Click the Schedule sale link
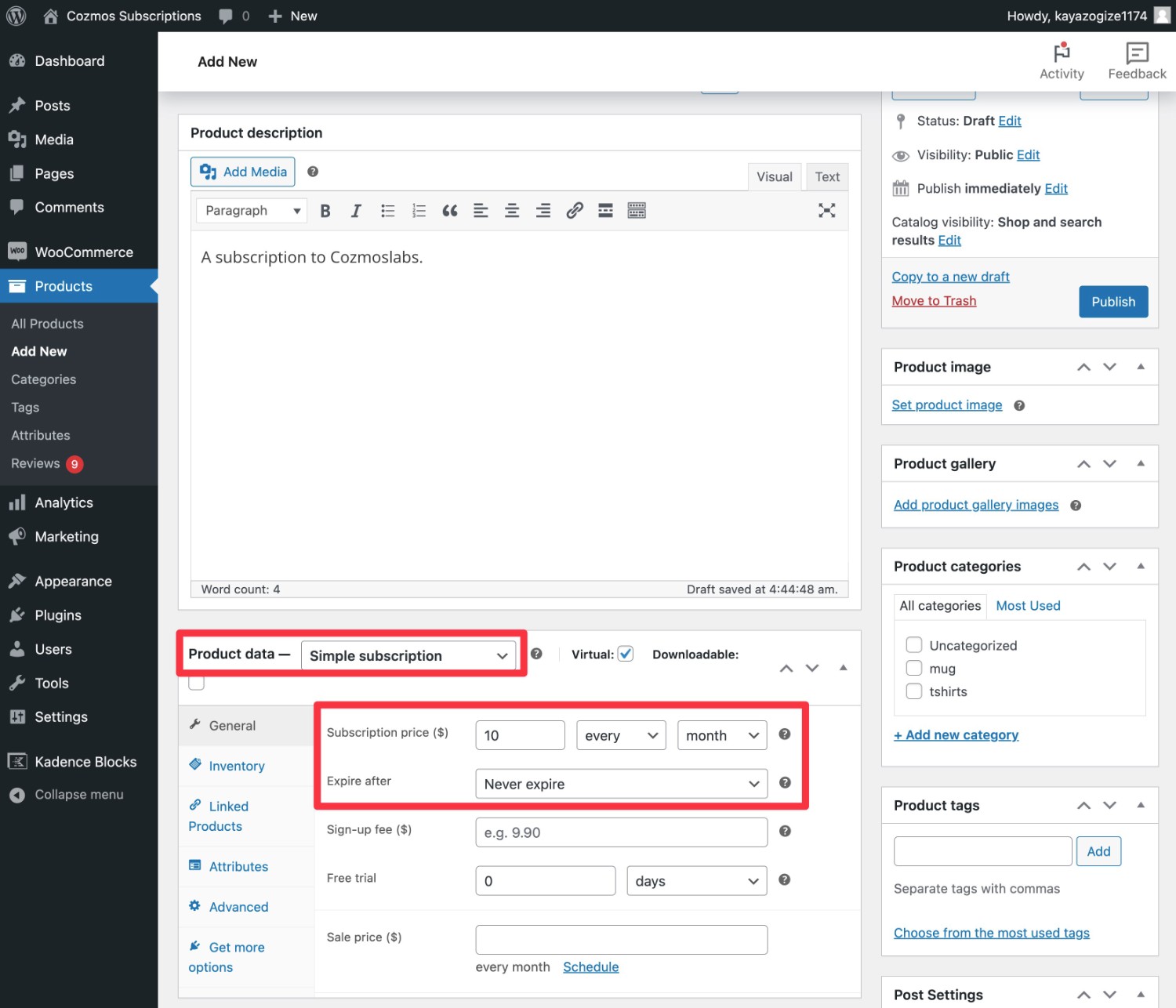 tap(591, 967)
